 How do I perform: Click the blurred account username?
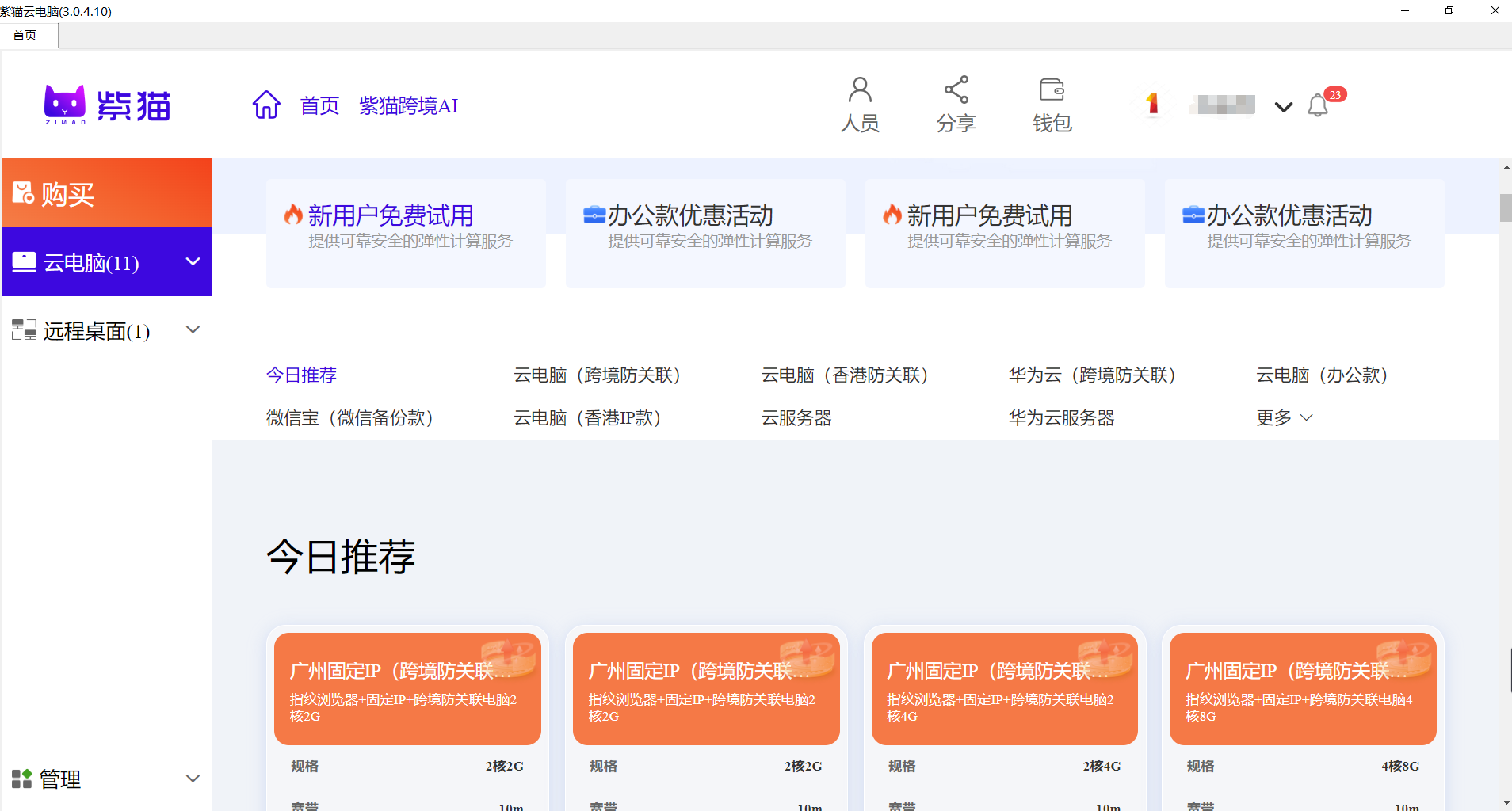1222,105
